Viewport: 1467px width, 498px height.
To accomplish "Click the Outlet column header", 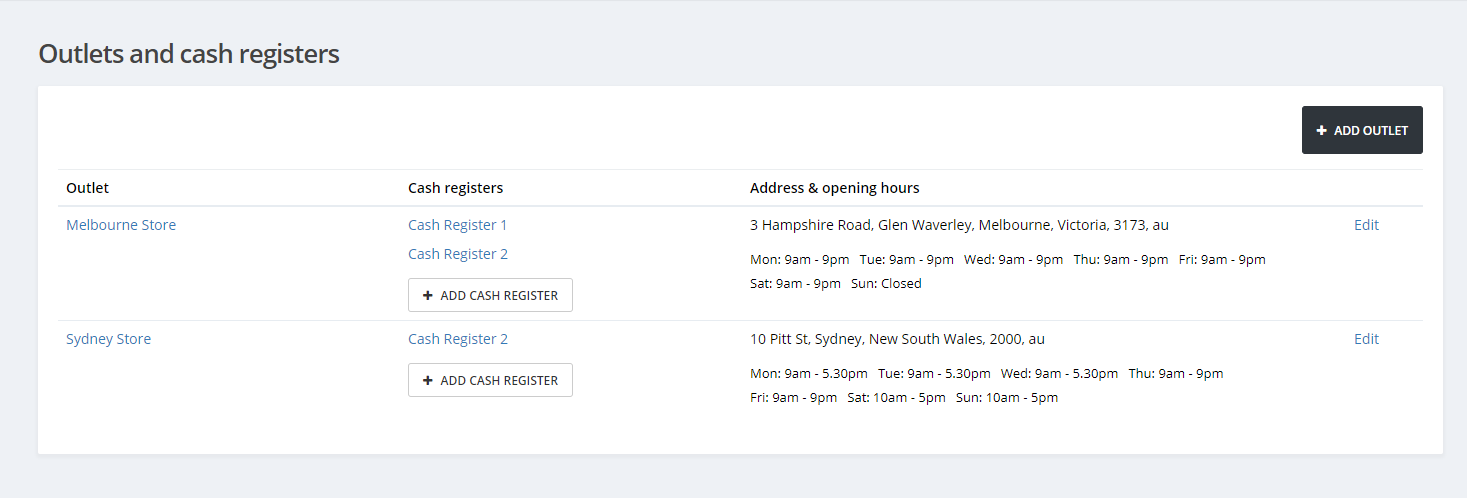I will click(87, 188).
